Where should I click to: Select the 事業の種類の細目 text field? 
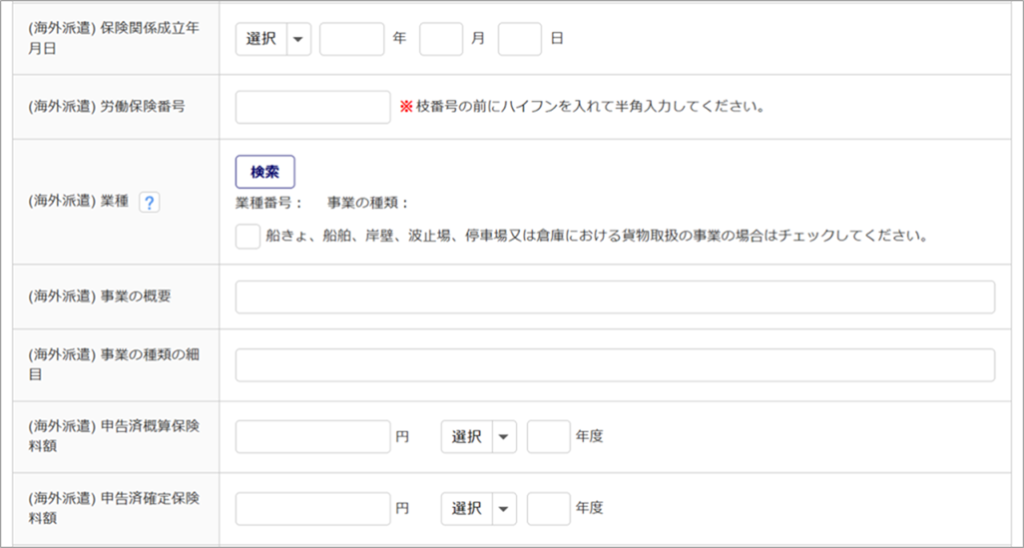(615, 365)
